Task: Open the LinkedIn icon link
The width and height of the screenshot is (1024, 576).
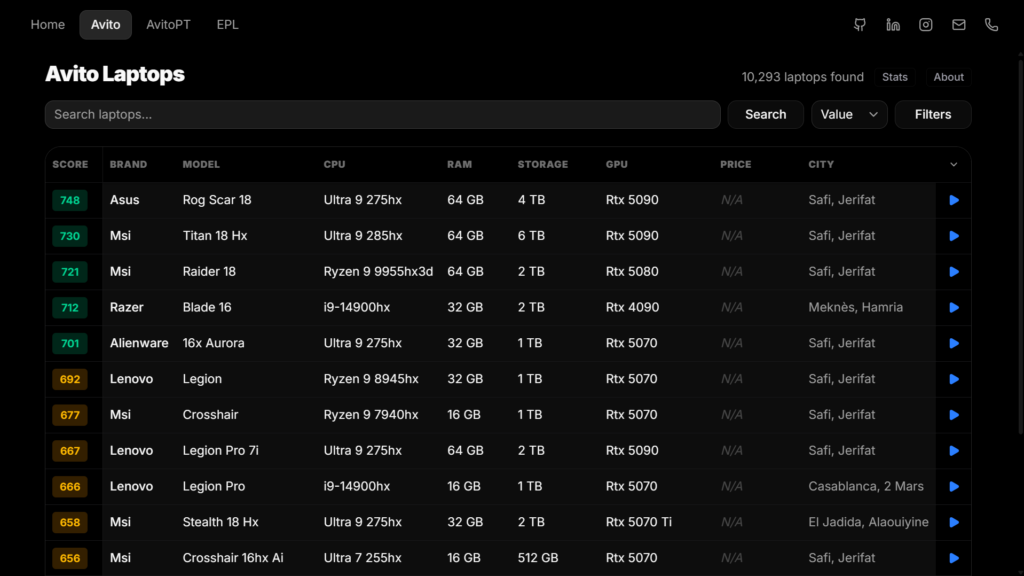Action: (893, 25)
